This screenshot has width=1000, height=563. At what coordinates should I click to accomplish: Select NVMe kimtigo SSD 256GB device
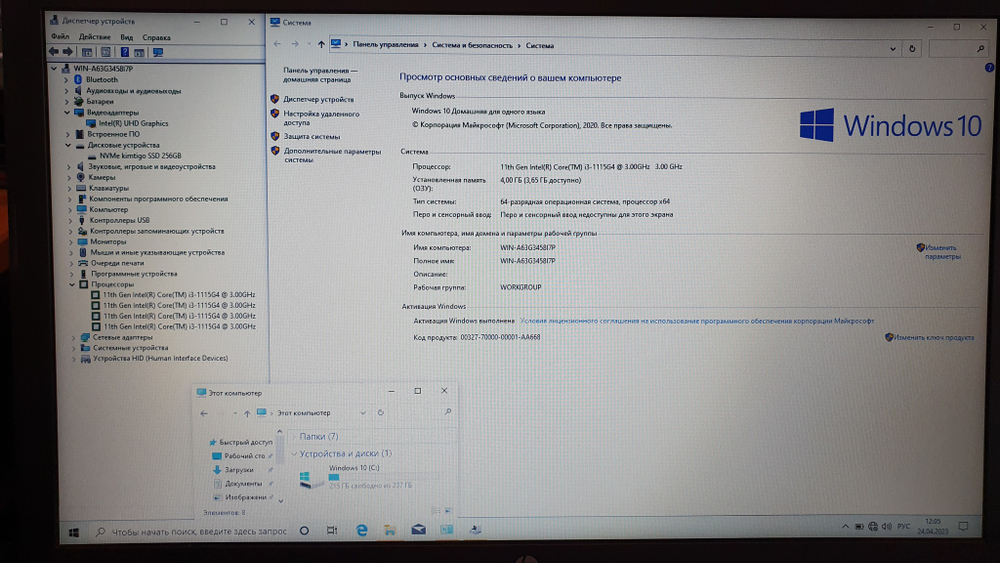(x=140, y=156)
